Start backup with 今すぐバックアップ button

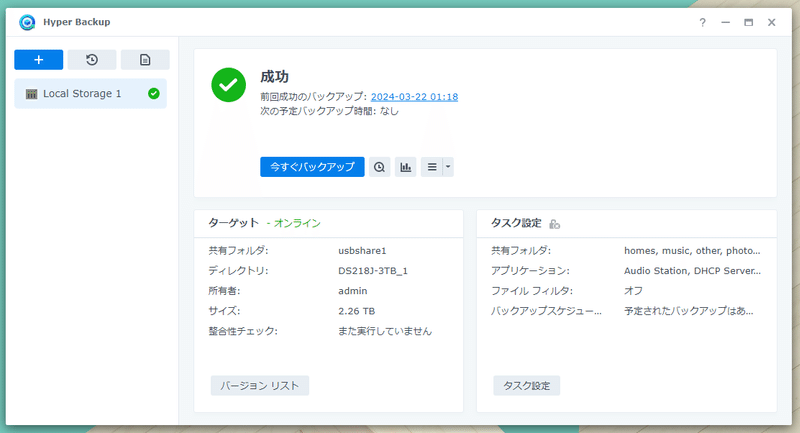click(x=312, y=167)
